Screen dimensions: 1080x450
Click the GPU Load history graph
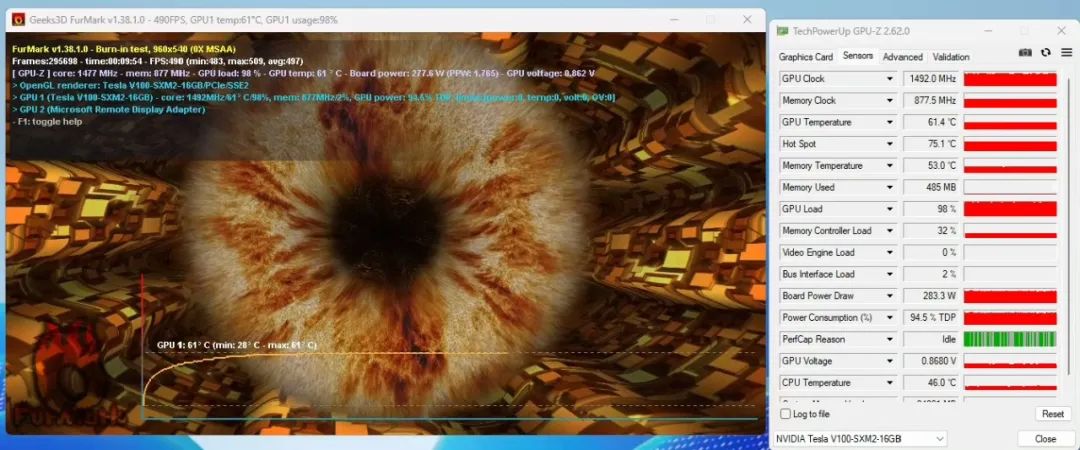coord(1010,209)
